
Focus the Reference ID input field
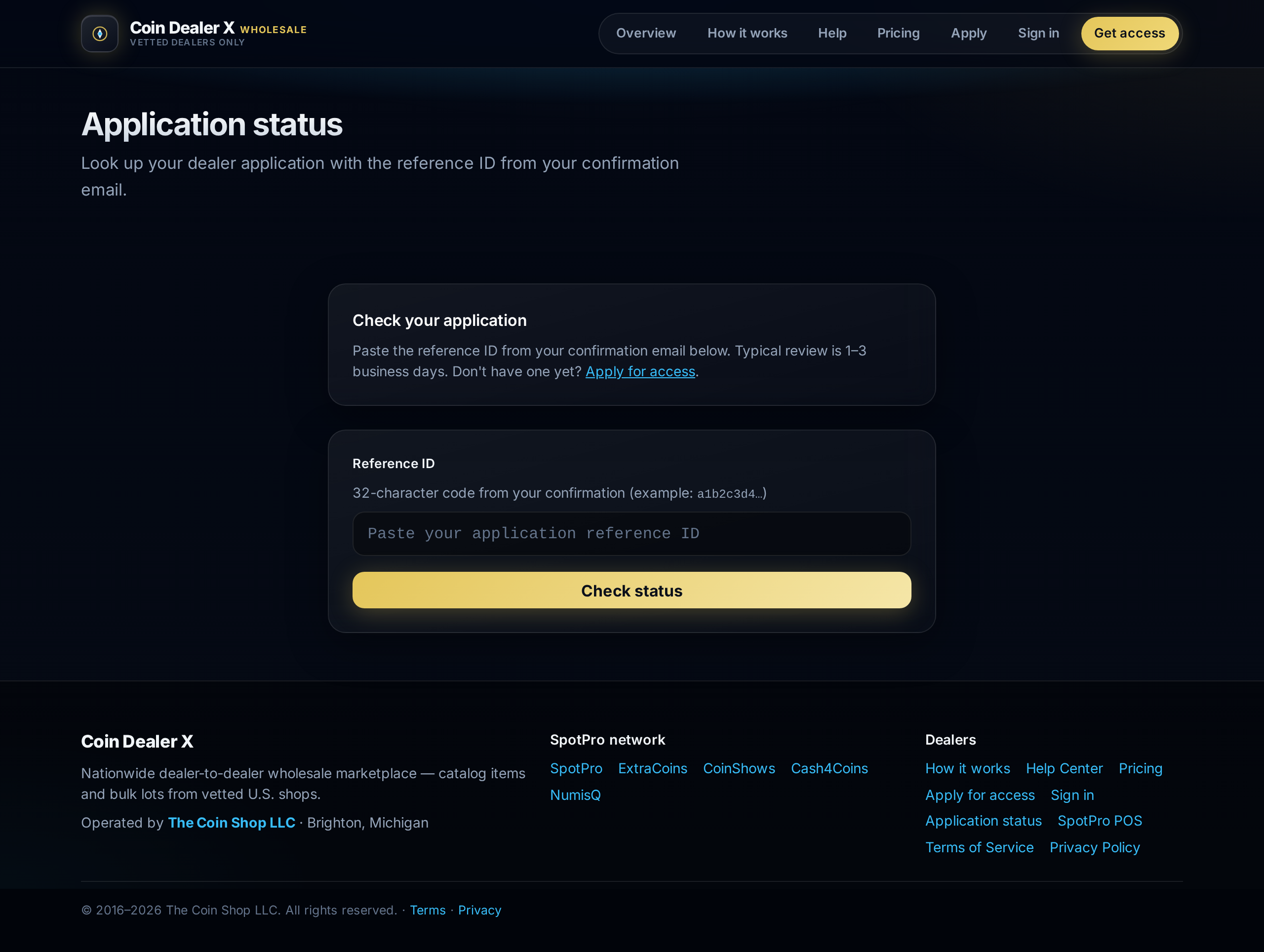[x=632, y=533]
